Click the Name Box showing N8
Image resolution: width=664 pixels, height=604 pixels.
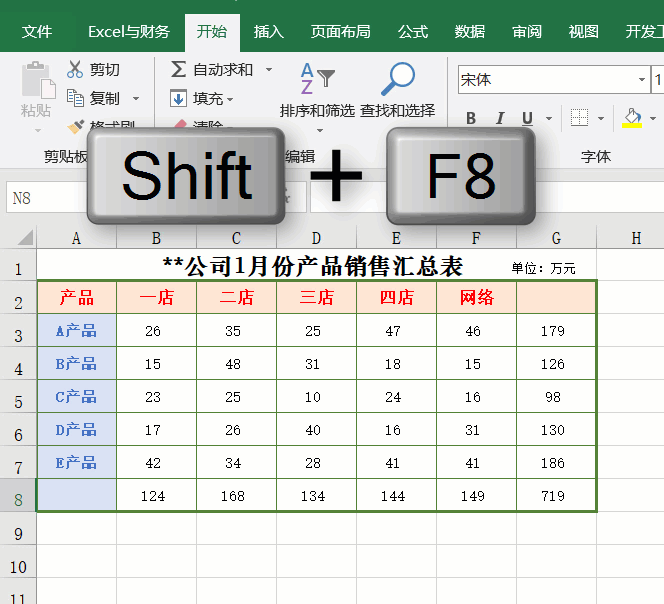(45, 198)
